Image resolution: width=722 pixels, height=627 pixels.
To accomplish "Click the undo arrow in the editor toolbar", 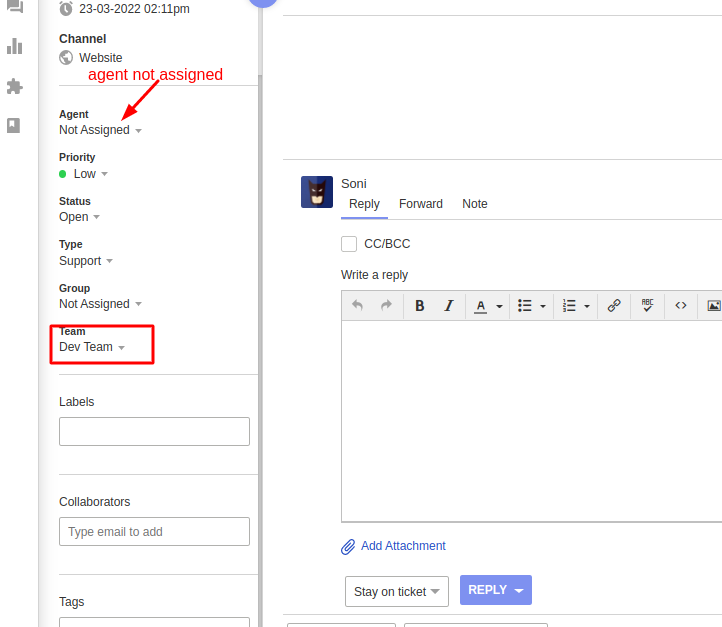I will pyautogui.click(x=357, y=305).
